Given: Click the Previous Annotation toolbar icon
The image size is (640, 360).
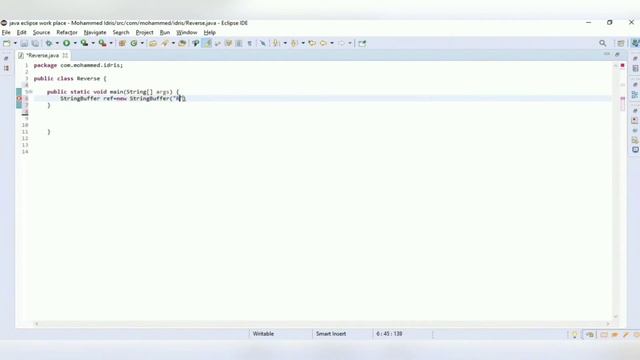Looking at the screenshot, I should point(294,43).
